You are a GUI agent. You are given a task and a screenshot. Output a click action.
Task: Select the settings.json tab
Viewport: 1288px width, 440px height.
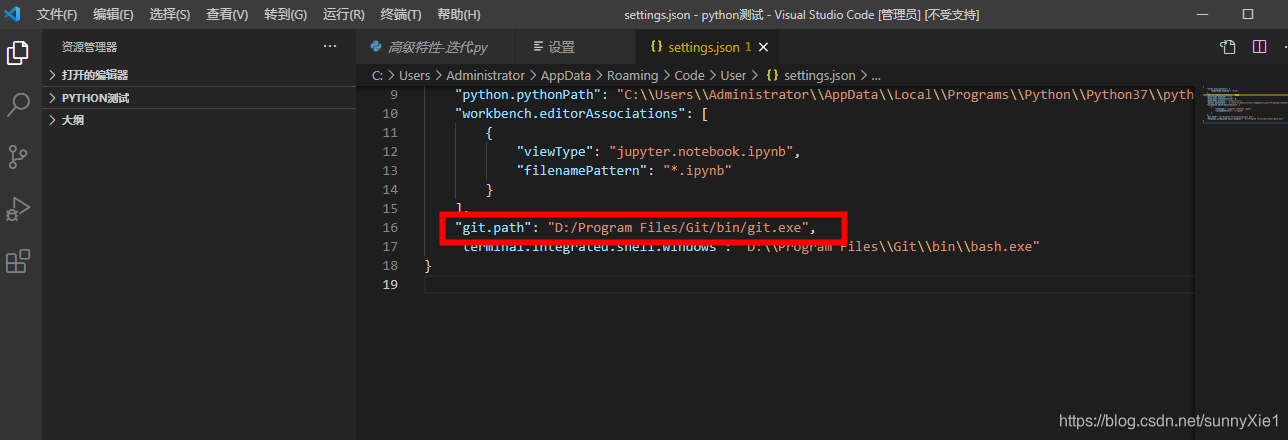(706, 47)
